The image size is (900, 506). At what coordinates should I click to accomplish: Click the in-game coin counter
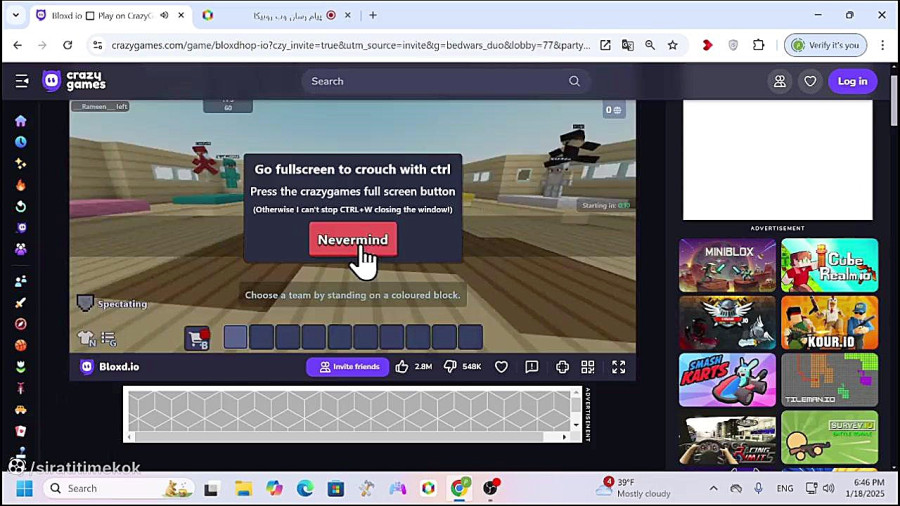click(613, 110)
